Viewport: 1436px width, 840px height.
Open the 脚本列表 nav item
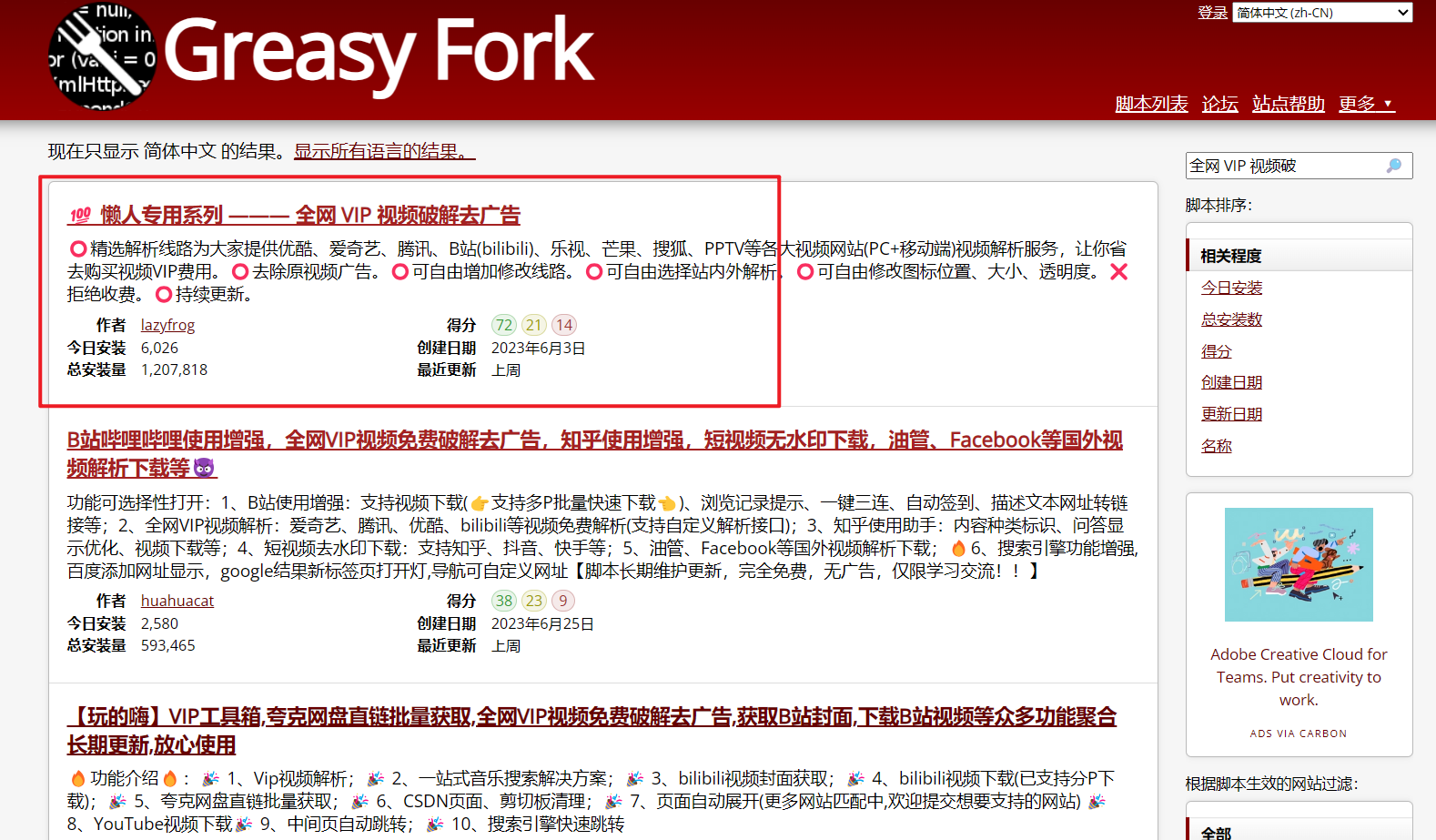[x=1151, y=104]
